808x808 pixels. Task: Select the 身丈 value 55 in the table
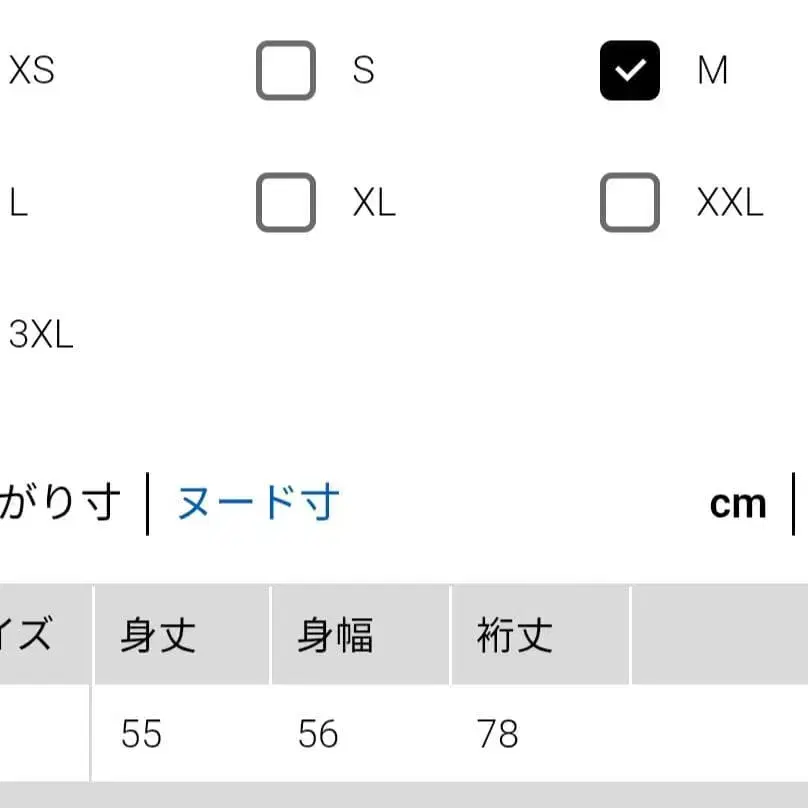[x=141, y=735]
